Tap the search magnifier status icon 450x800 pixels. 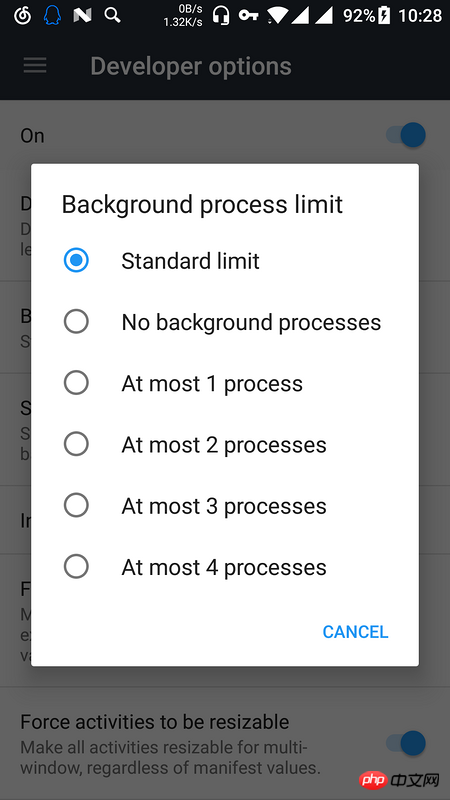(x=112, y=15)
